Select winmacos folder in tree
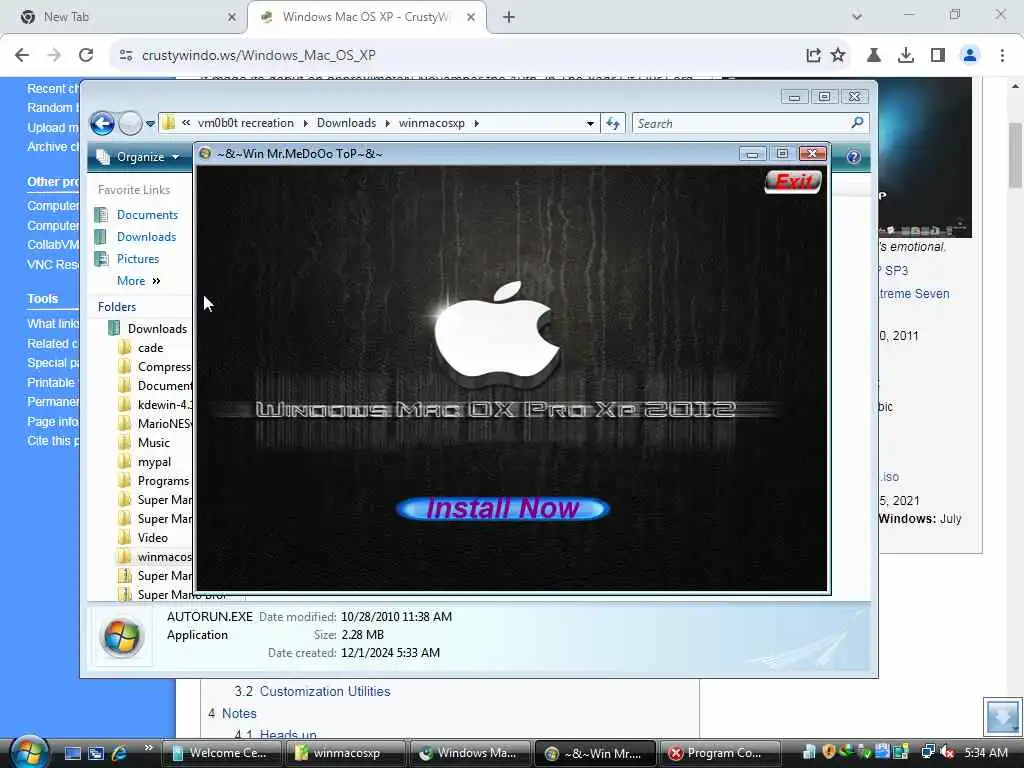The height and width of the screenshot is (768, 1024). pyautogui.click(x=165, y=556)
